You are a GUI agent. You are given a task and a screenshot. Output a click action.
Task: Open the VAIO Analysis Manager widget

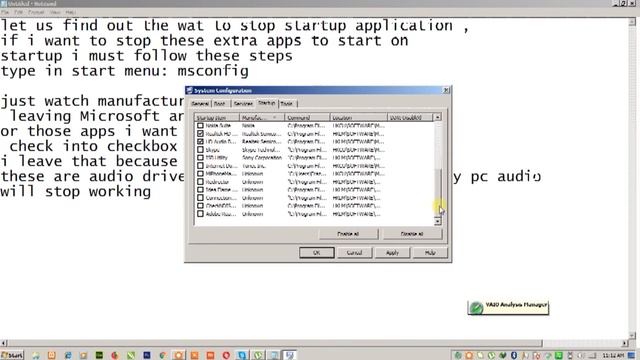coord(508,307)
